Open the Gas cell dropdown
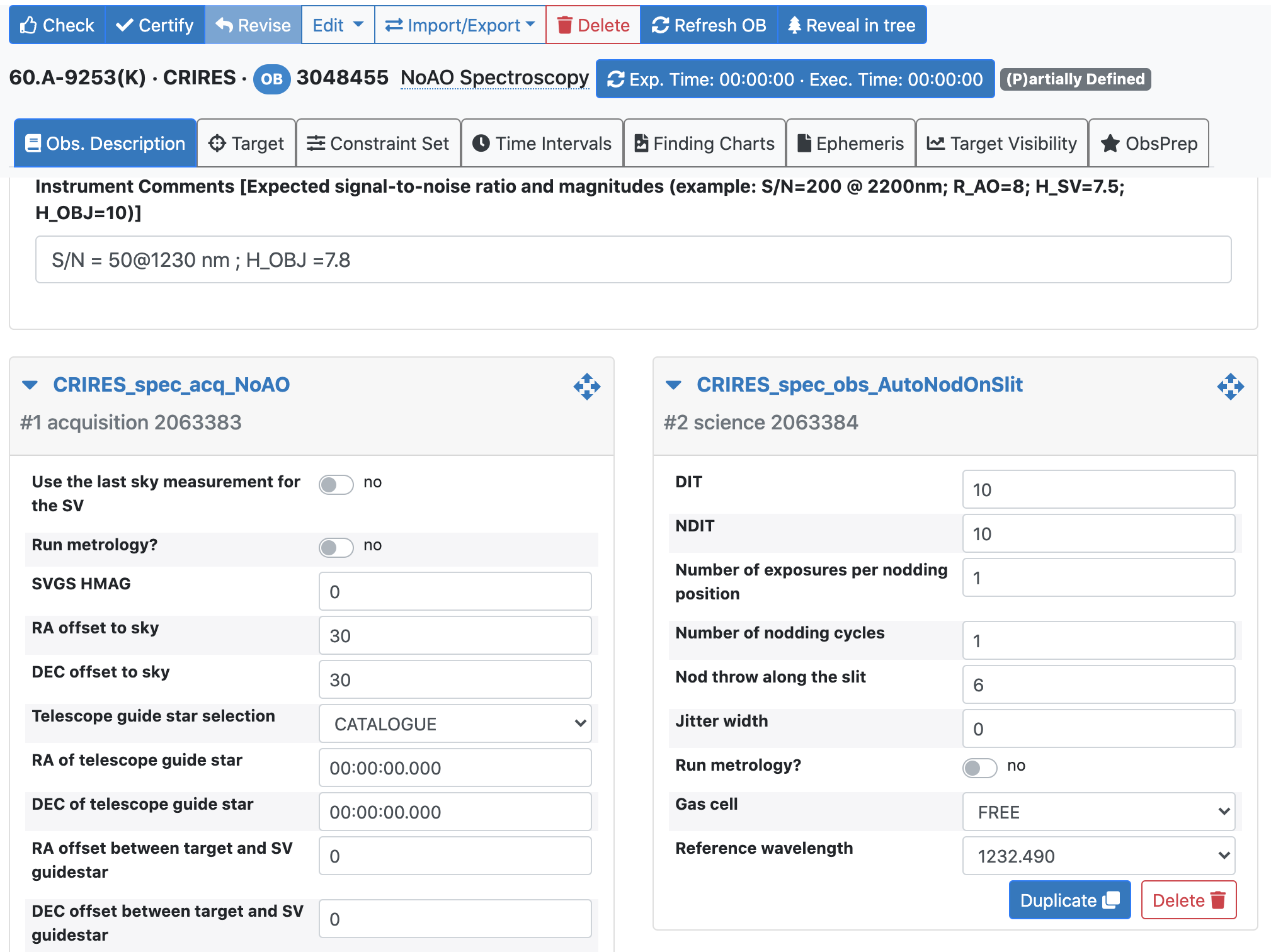This screenshot has width=1271, height=952. (1098, 812)
